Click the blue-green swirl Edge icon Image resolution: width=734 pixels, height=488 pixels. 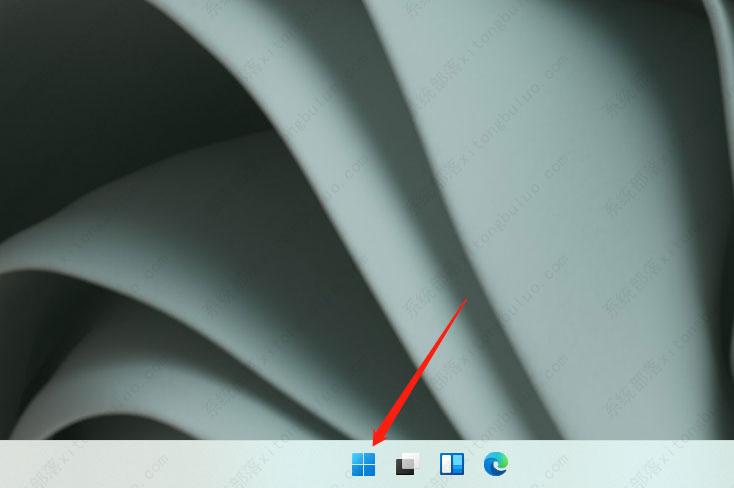coord(496,464)
